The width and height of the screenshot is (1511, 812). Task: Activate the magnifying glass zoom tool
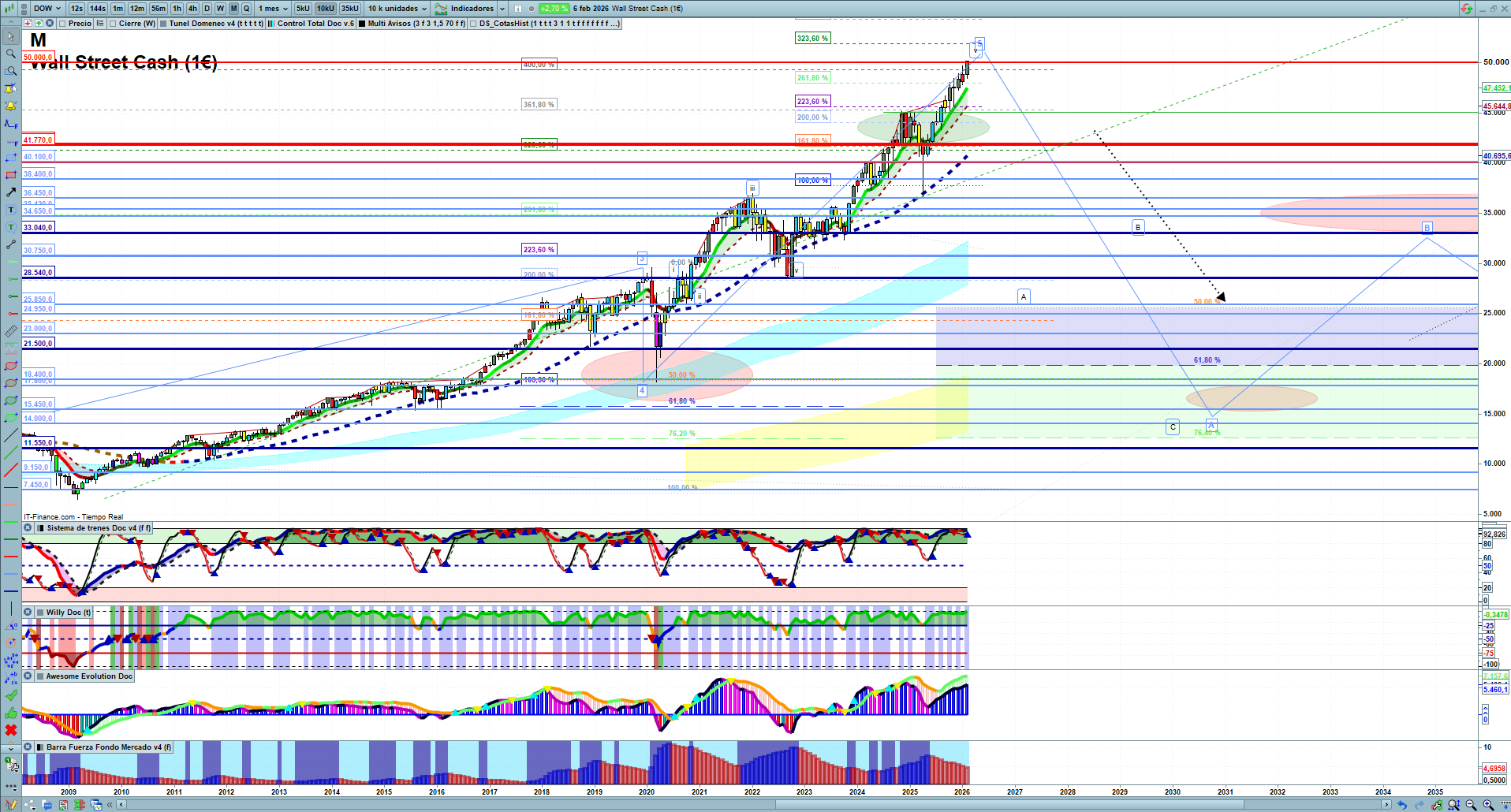(10, 54)
